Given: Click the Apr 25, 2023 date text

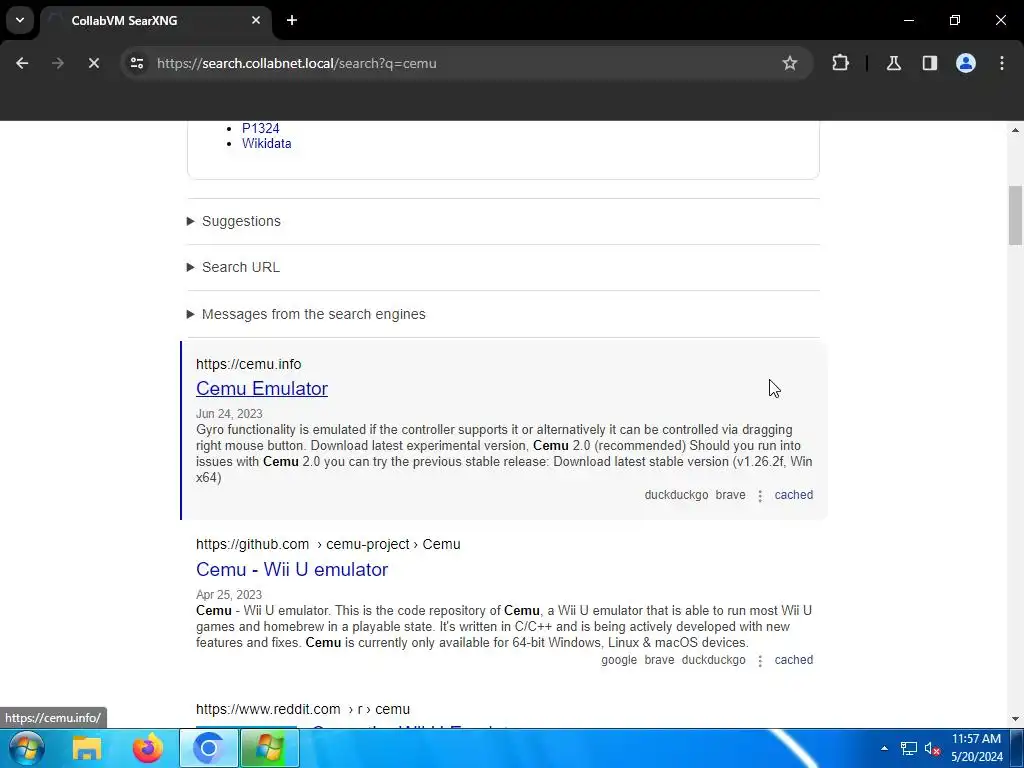Looking at the screenshot, I should click(229, 595).
